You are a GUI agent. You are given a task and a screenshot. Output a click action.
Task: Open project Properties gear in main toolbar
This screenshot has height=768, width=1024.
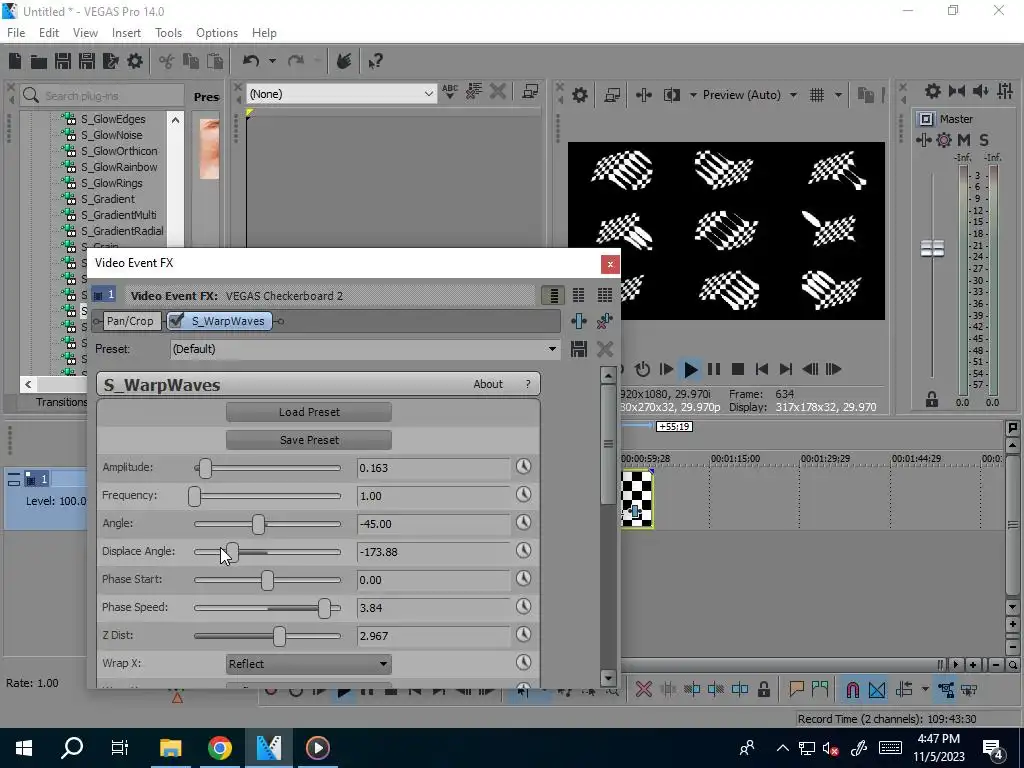point(135,61)
